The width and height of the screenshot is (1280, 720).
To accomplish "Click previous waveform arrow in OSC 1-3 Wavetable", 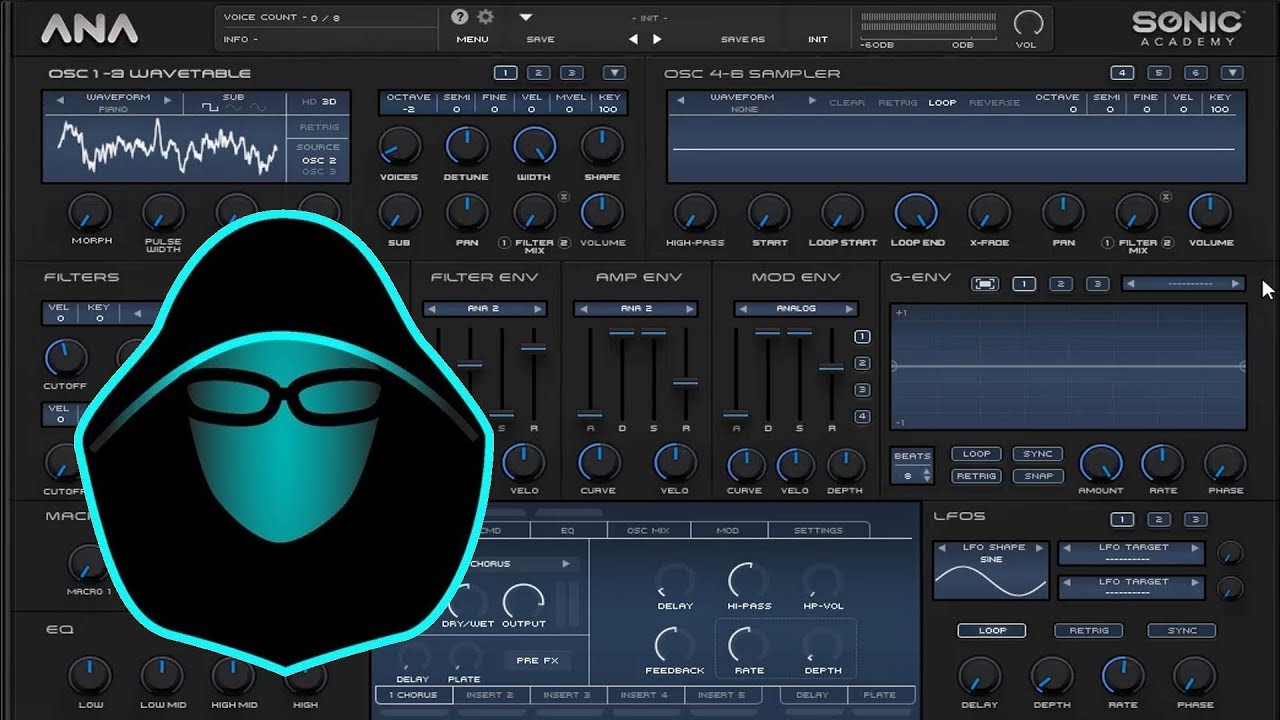I will tap(60, 99).
